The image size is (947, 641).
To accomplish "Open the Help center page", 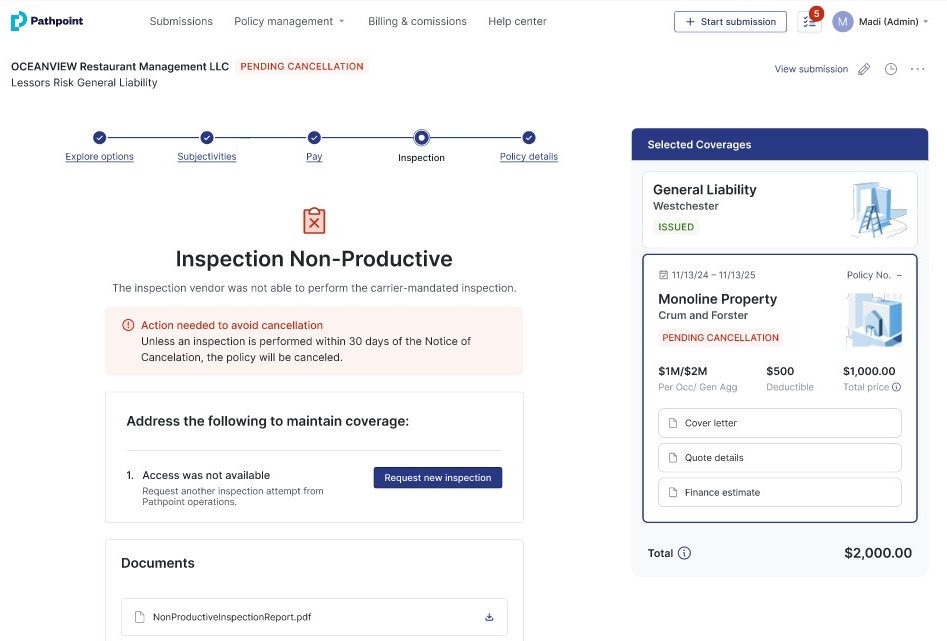I will 517,21.
